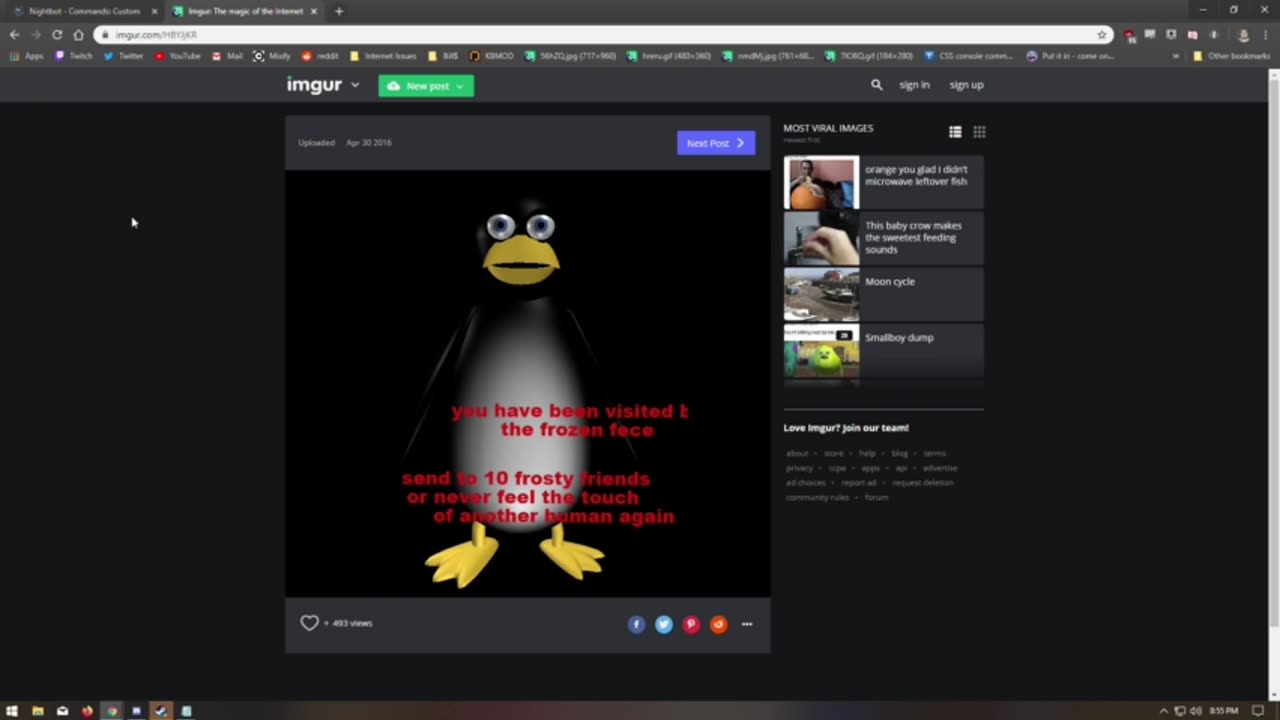Open the apps footer link
This screenshot has width=1280, height=720.
(871, 468)
